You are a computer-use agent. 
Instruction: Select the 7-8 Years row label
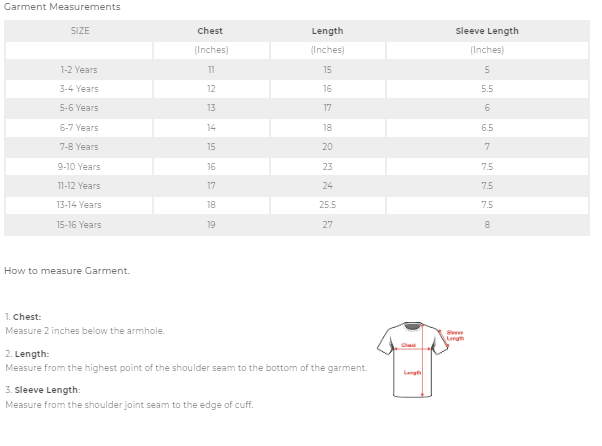coord(79,147)
